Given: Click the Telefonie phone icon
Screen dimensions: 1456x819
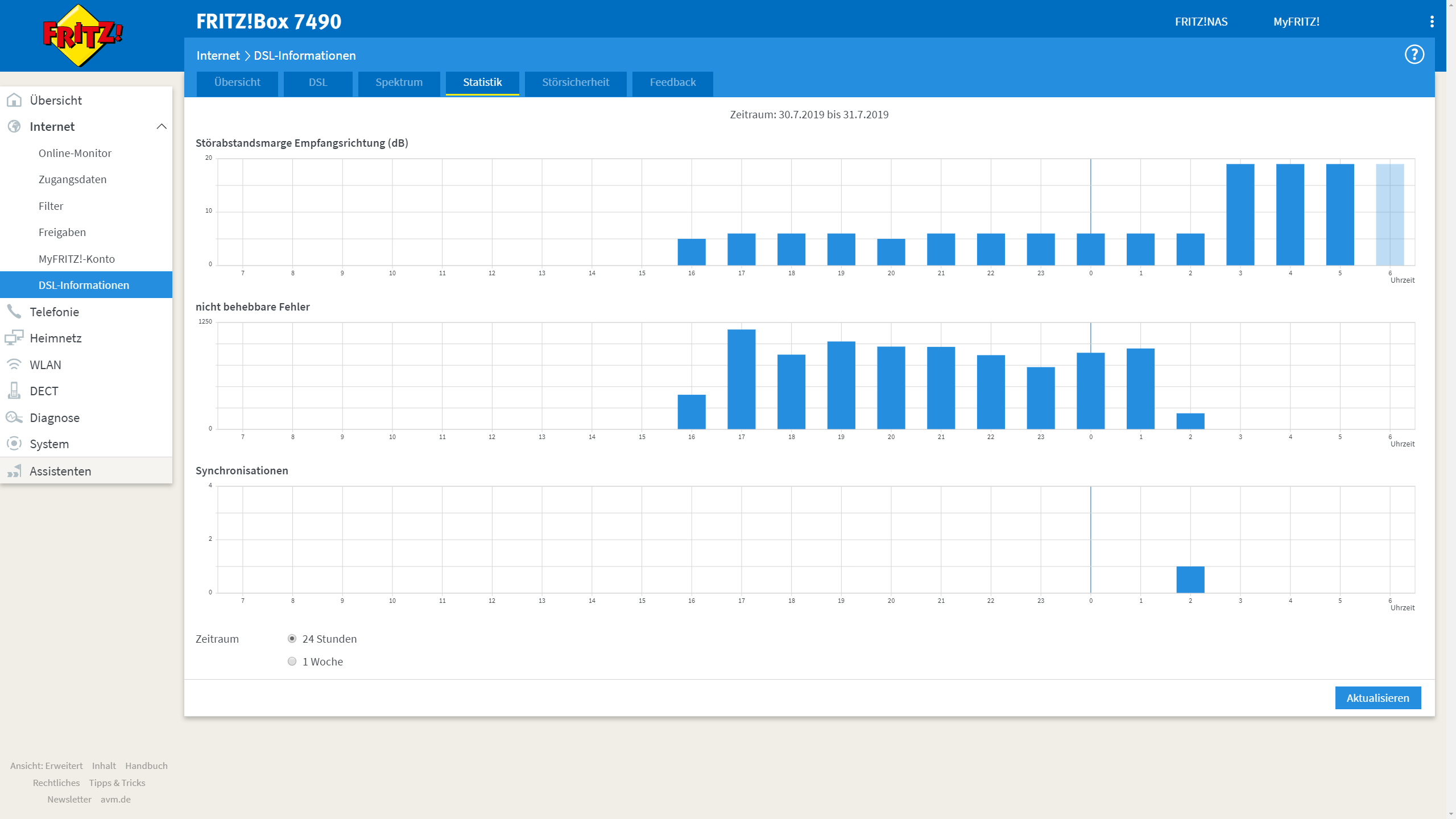Looking at the screenshot, I should [14, 312].
